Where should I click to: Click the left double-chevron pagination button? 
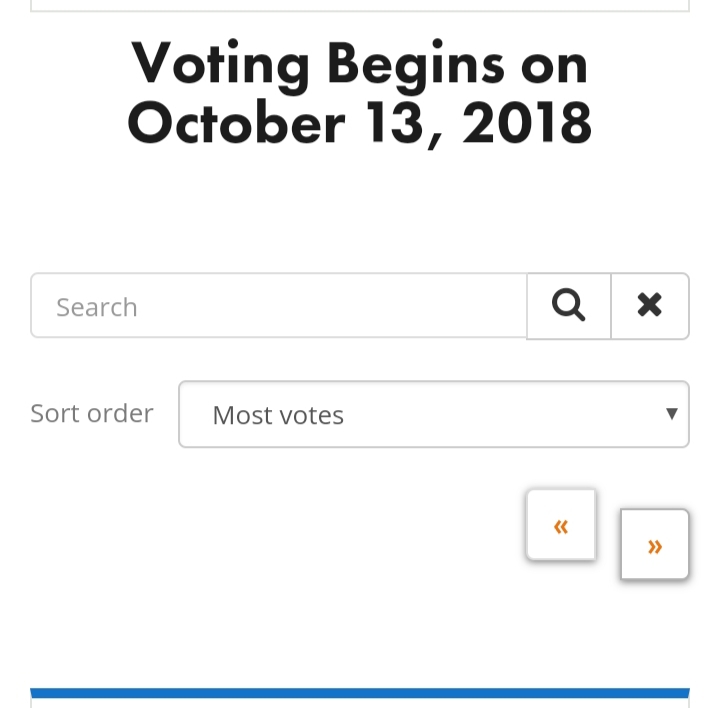click(x=561, y=525)
